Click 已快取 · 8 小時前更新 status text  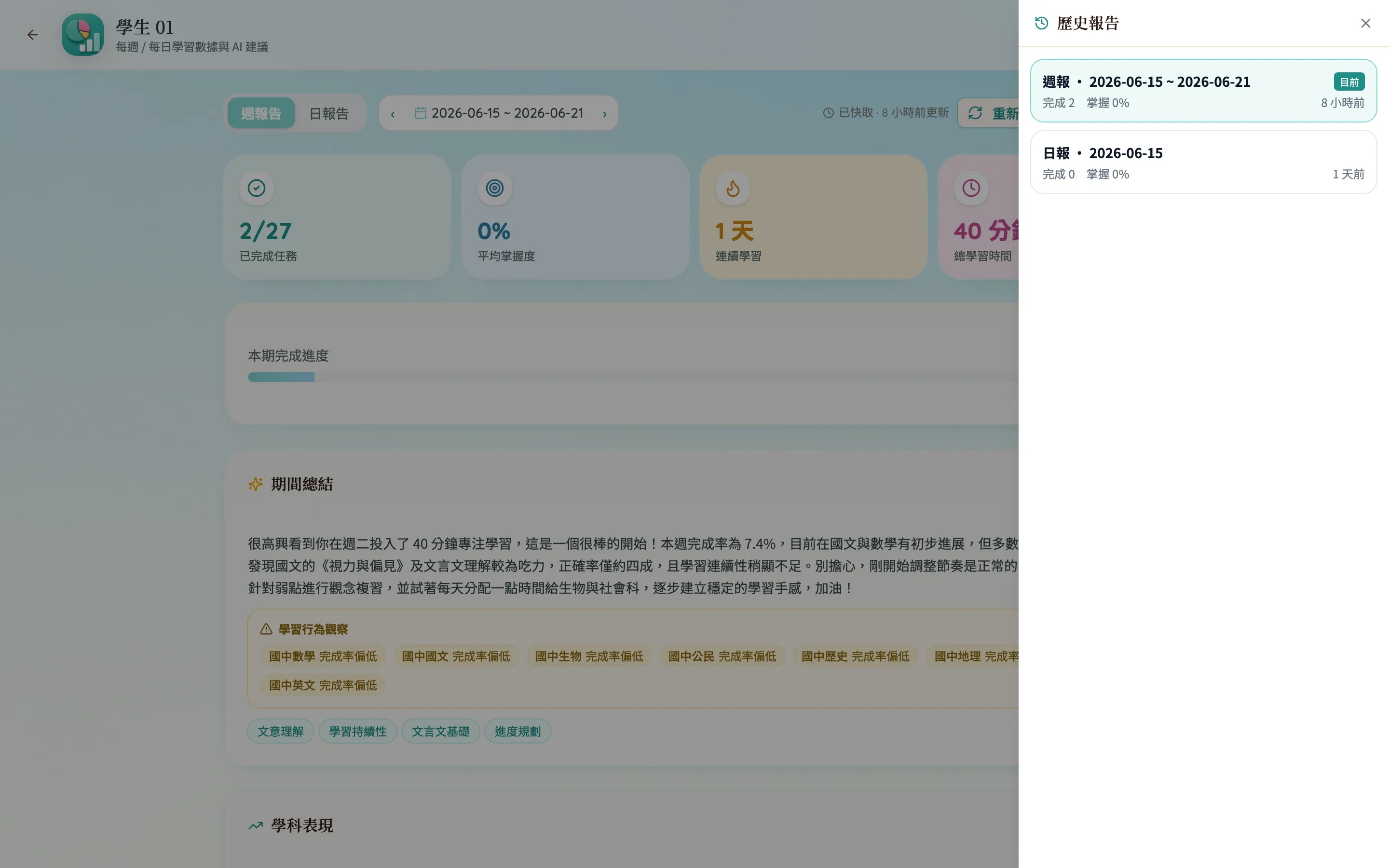(x=894, y=112)
